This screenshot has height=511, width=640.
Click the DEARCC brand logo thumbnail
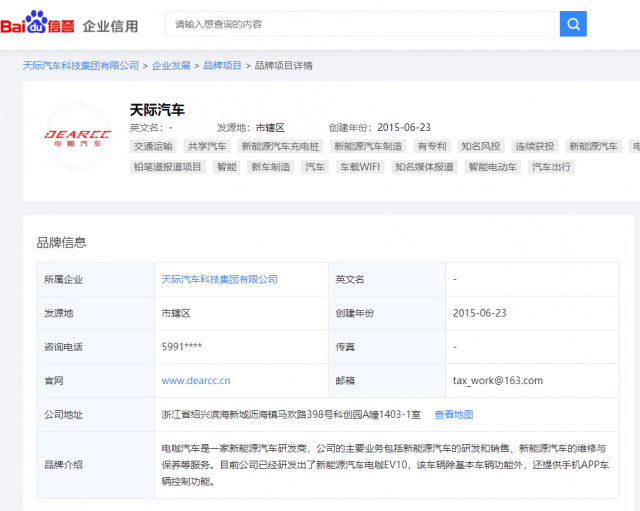(x=78, y=137)
